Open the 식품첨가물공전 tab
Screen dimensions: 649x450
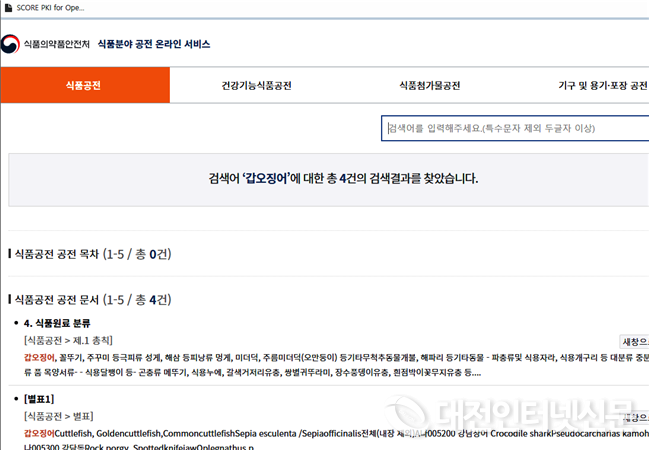tap(429, 86)
